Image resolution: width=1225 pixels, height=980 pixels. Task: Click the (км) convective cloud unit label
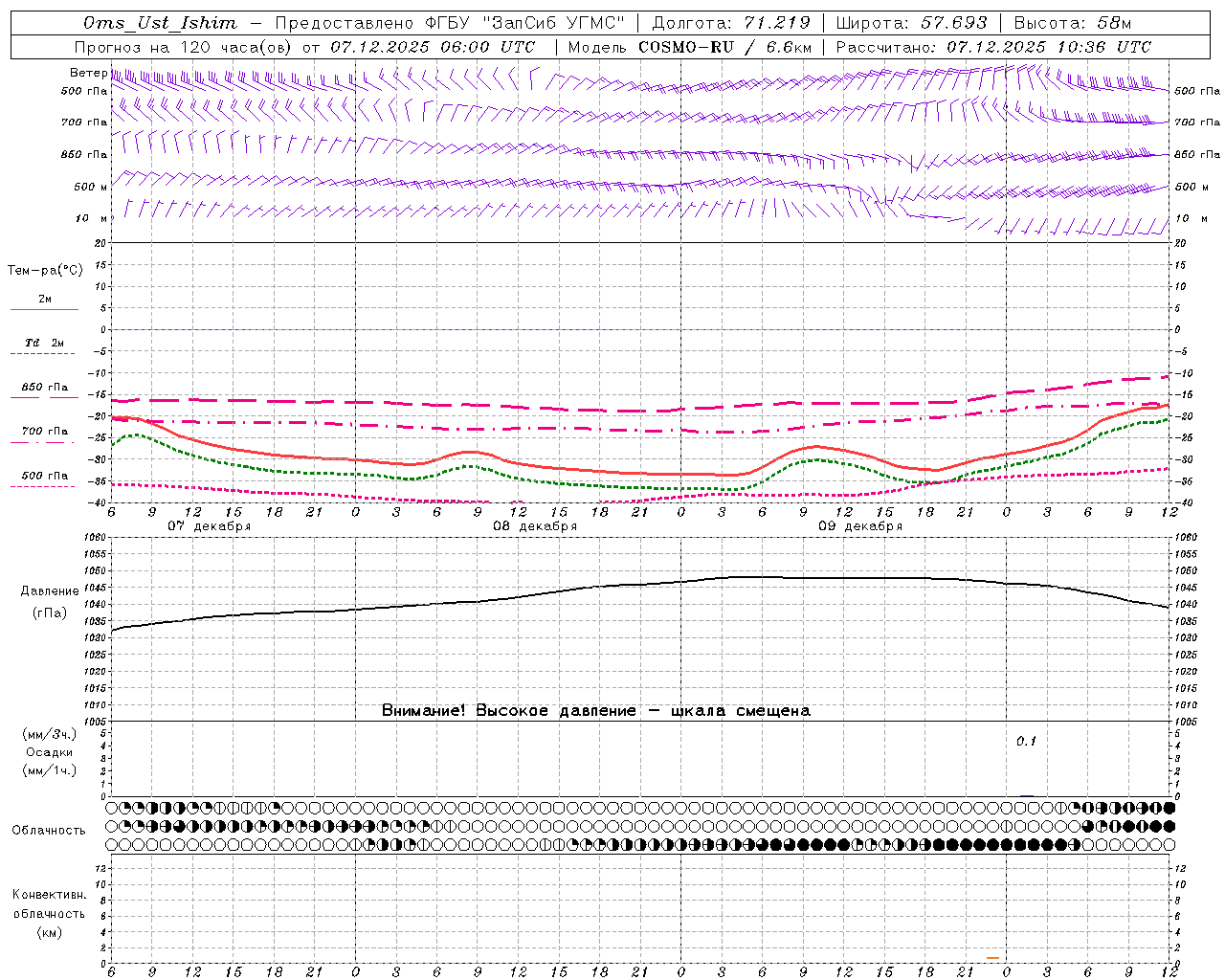(50, 932)
